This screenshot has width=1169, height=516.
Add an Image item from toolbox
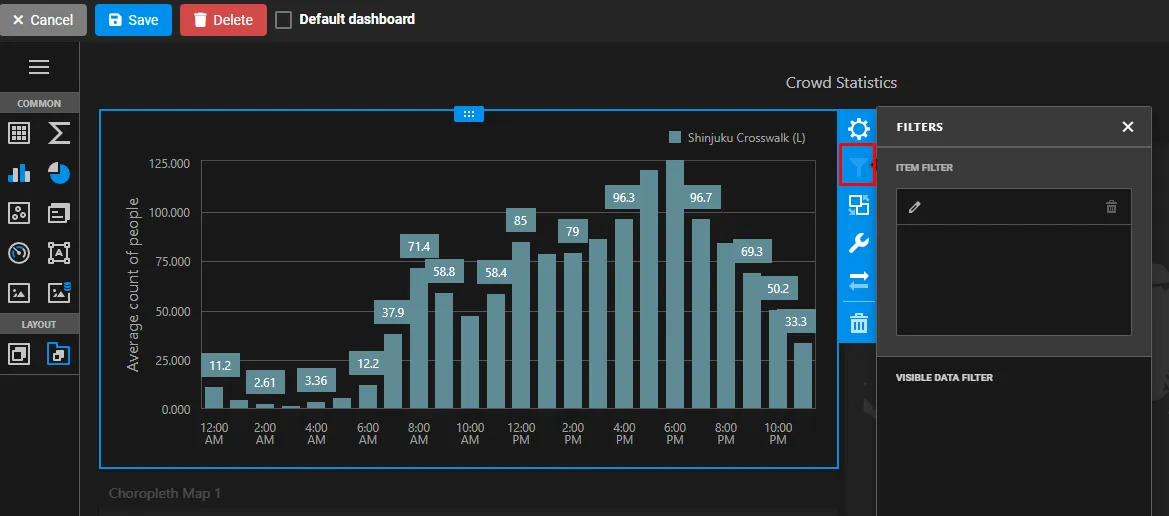(x=19, y=292)
